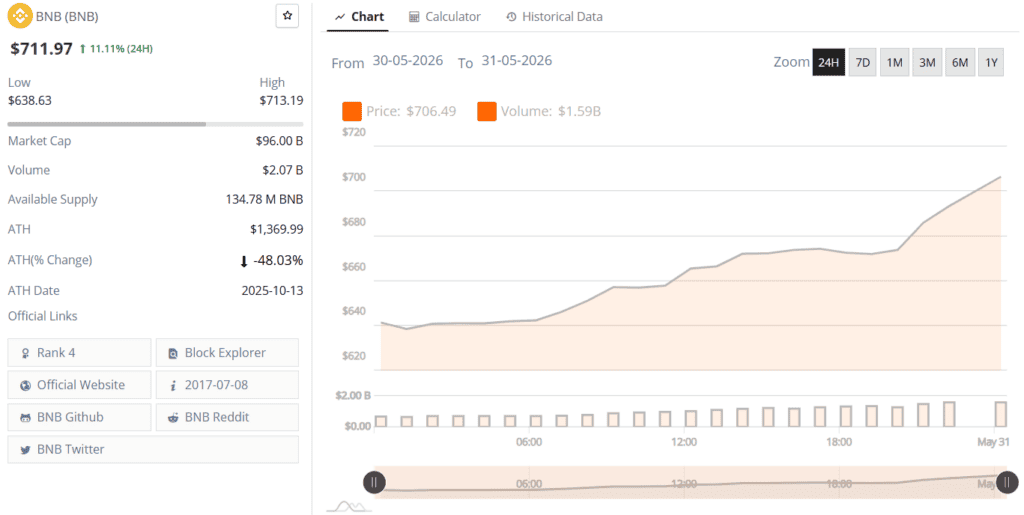This screenshot has width=1024, height=515.
Task: Click the BNB Twitter bird icon
Action: point(25,450)
